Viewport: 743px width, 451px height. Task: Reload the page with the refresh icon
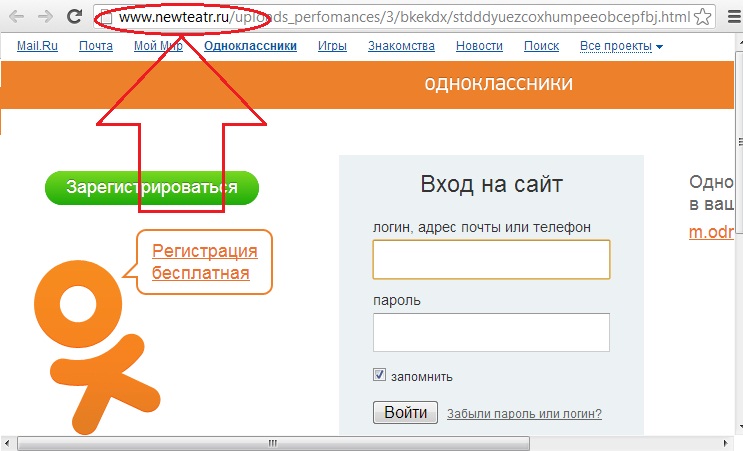(x=74, y=17)
